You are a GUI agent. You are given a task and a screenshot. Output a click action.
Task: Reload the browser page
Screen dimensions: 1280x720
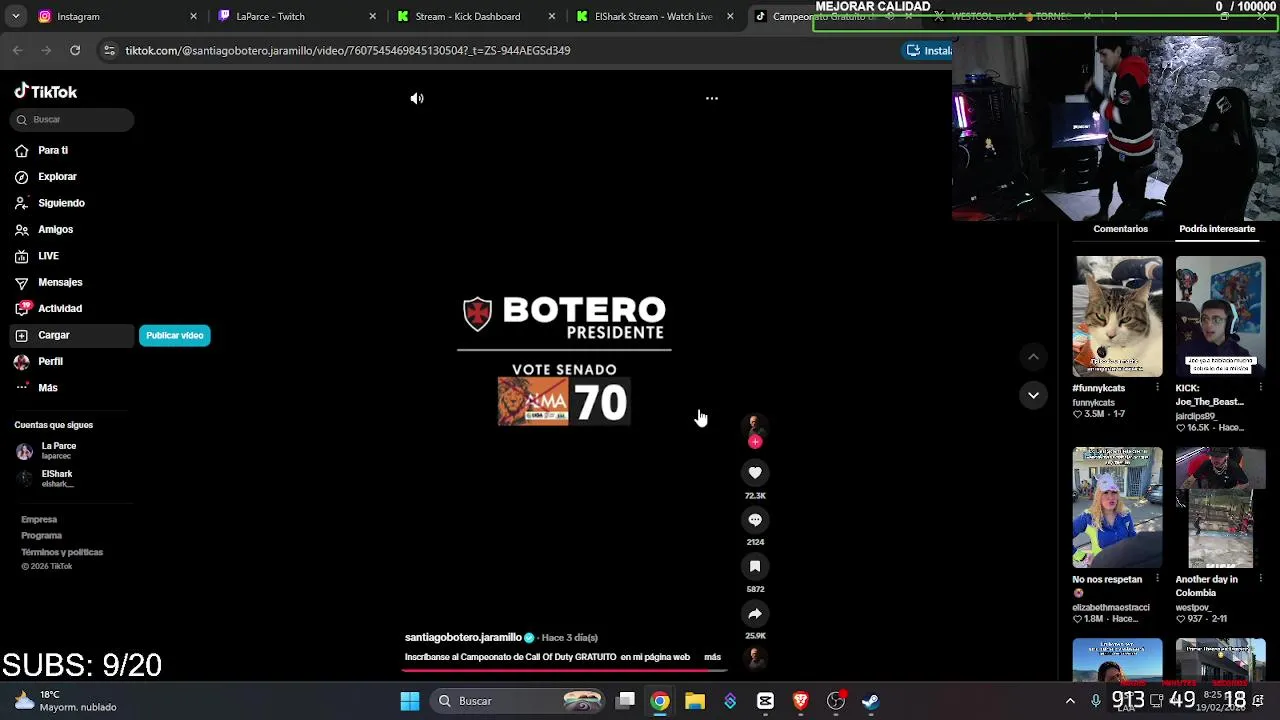coord(75,50)
